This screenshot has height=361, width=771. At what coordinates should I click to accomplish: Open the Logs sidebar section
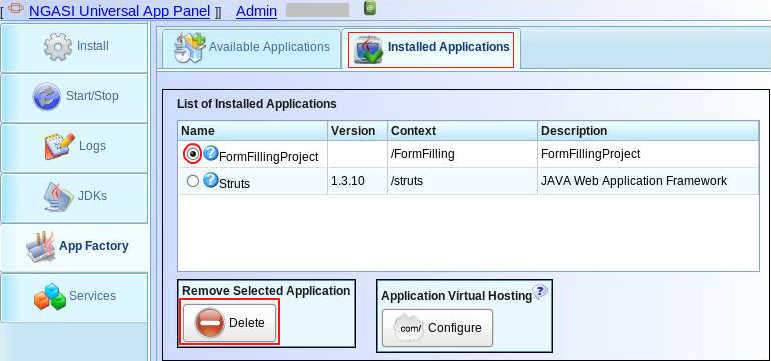(x=74, y=148)
